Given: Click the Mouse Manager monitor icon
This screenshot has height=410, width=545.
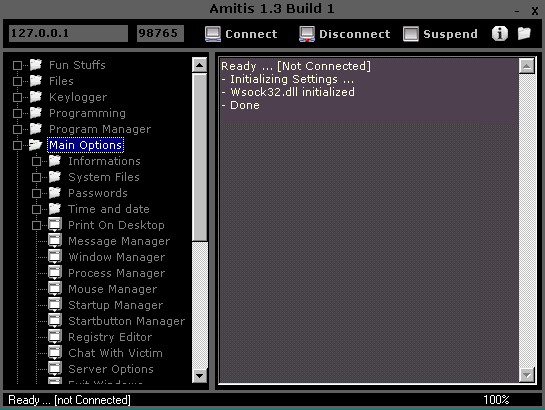Looking at the screenshot, I should pos(55,289).
